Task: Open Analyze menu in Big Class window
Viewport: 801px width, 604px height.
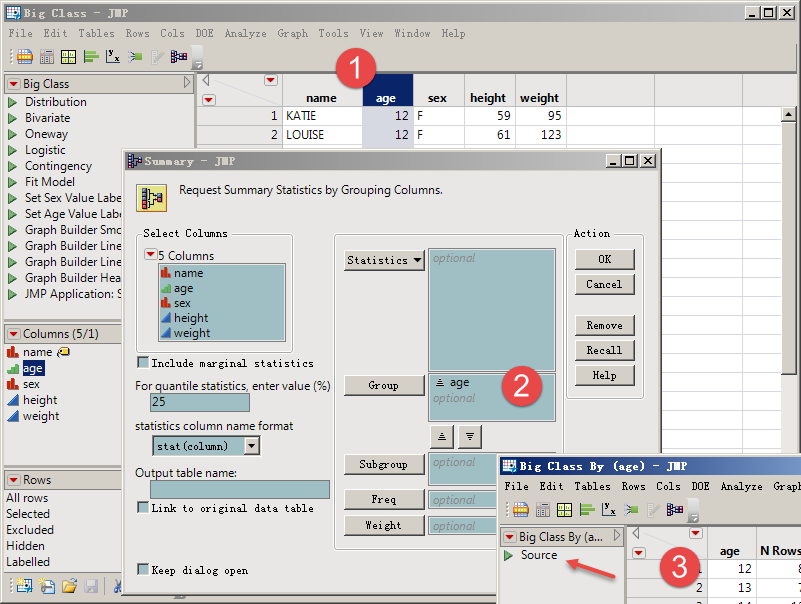Action: pyautogui.click(x=246, y=34)
